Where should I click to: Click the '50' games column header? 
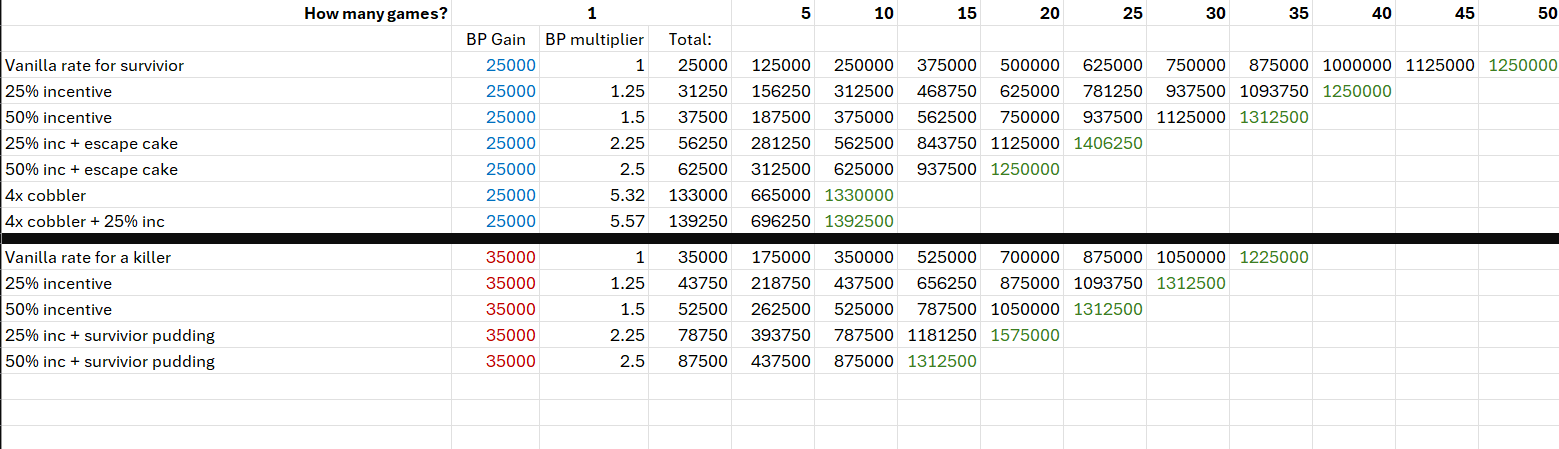pos(1519,13)
